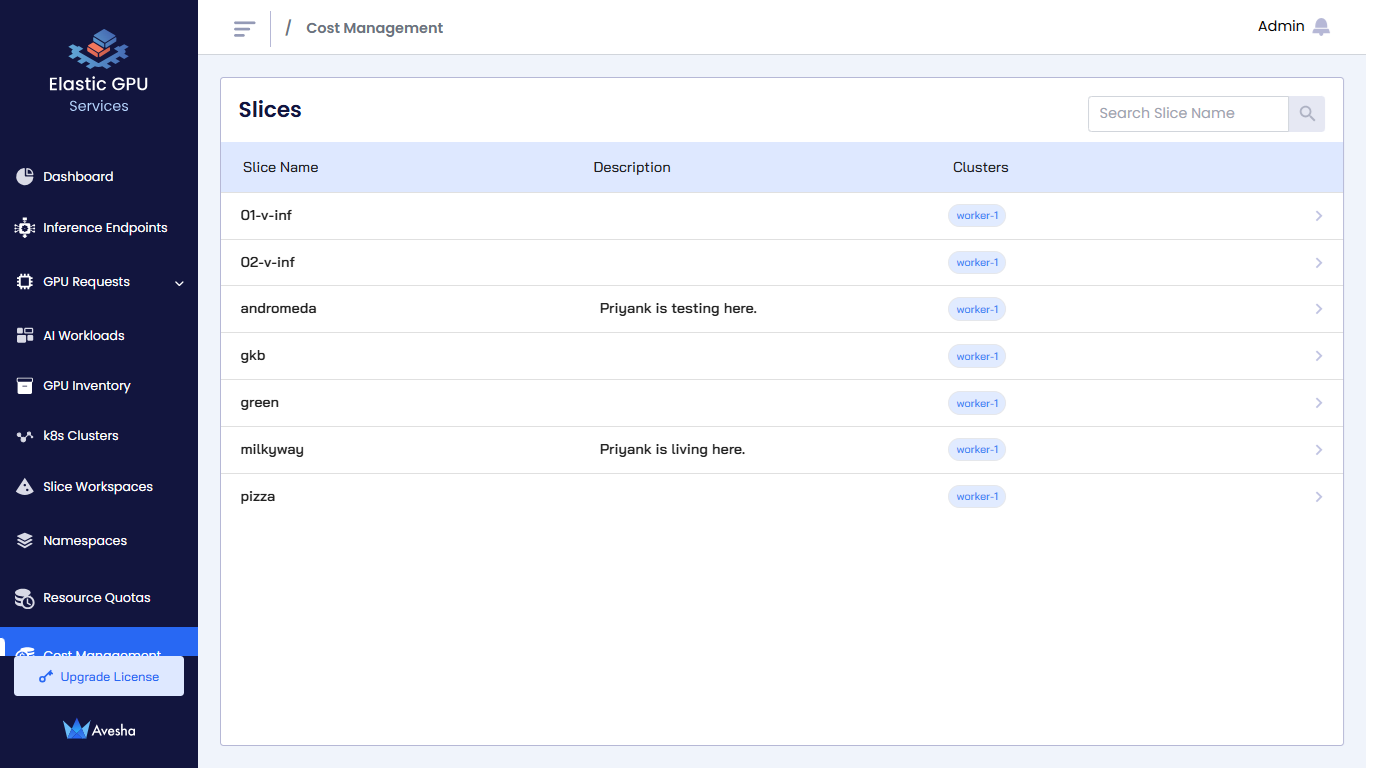Click "Priyank is living here." description
Image resolution: width=1375 pixels, height=782 pixels.
point(672,450)
